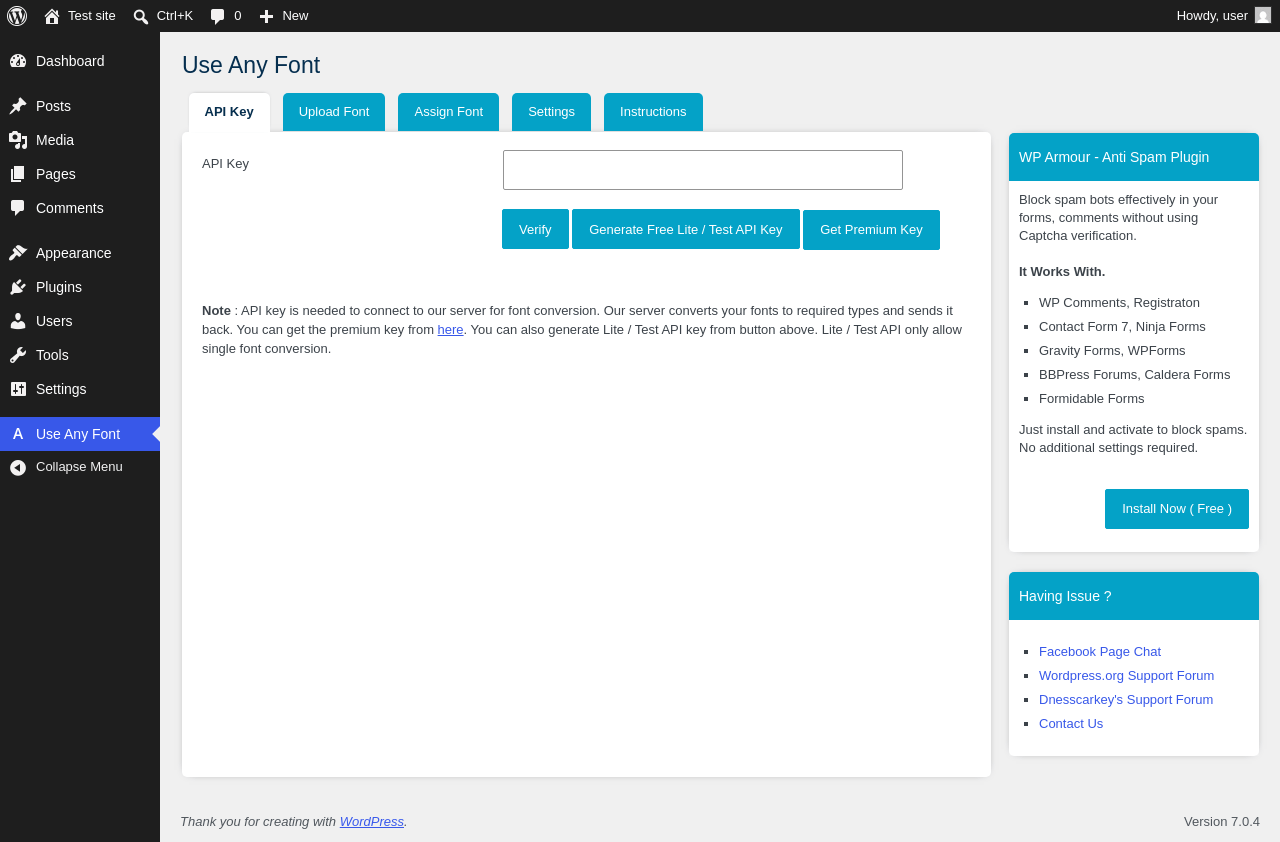Click the Users person icon
The width and height of the screenshot is (1280, 842).
coord(18,321)
